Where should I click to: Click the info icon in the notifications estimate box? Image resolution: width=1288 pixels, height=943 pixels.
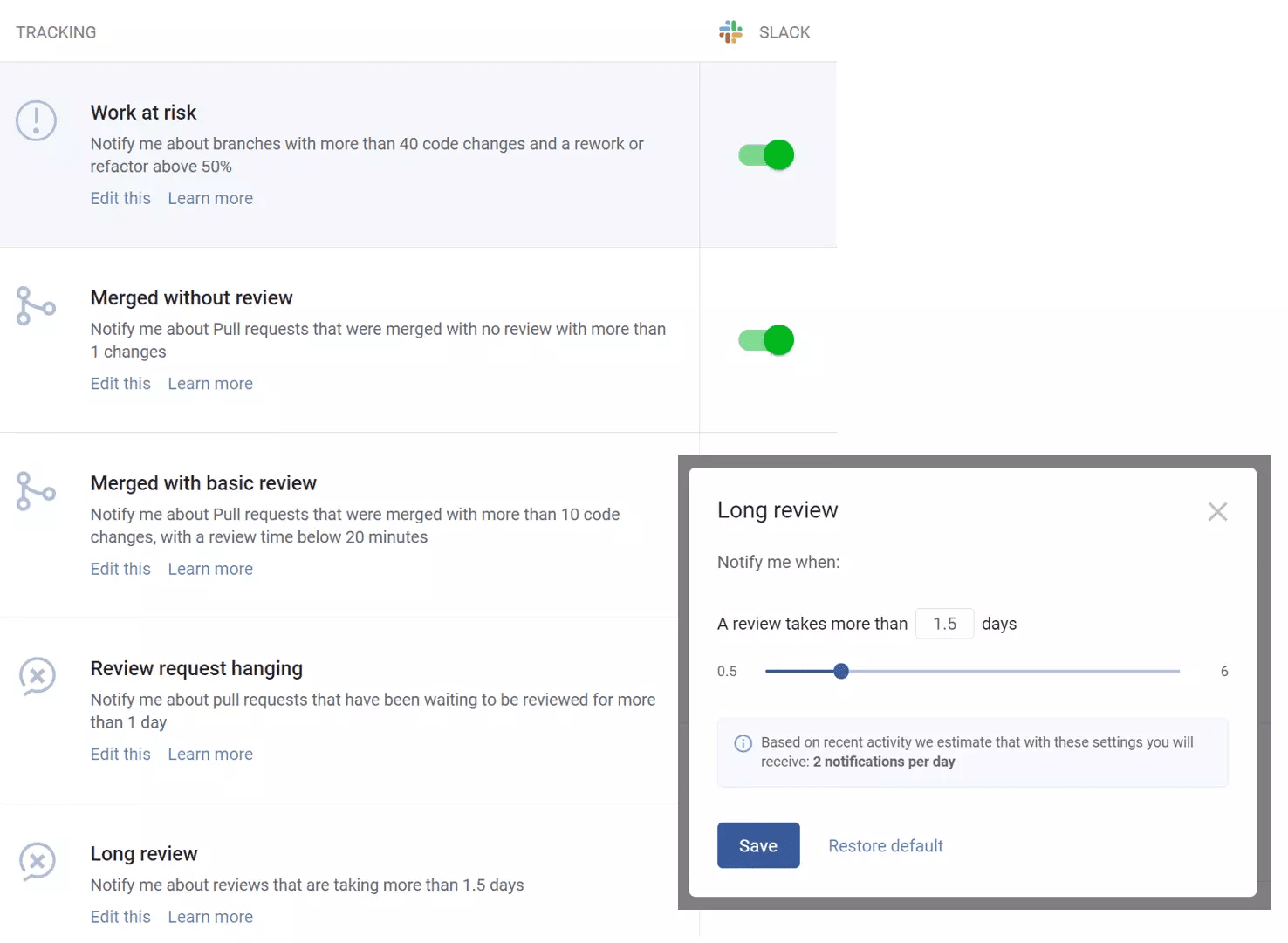coord(743,742)
